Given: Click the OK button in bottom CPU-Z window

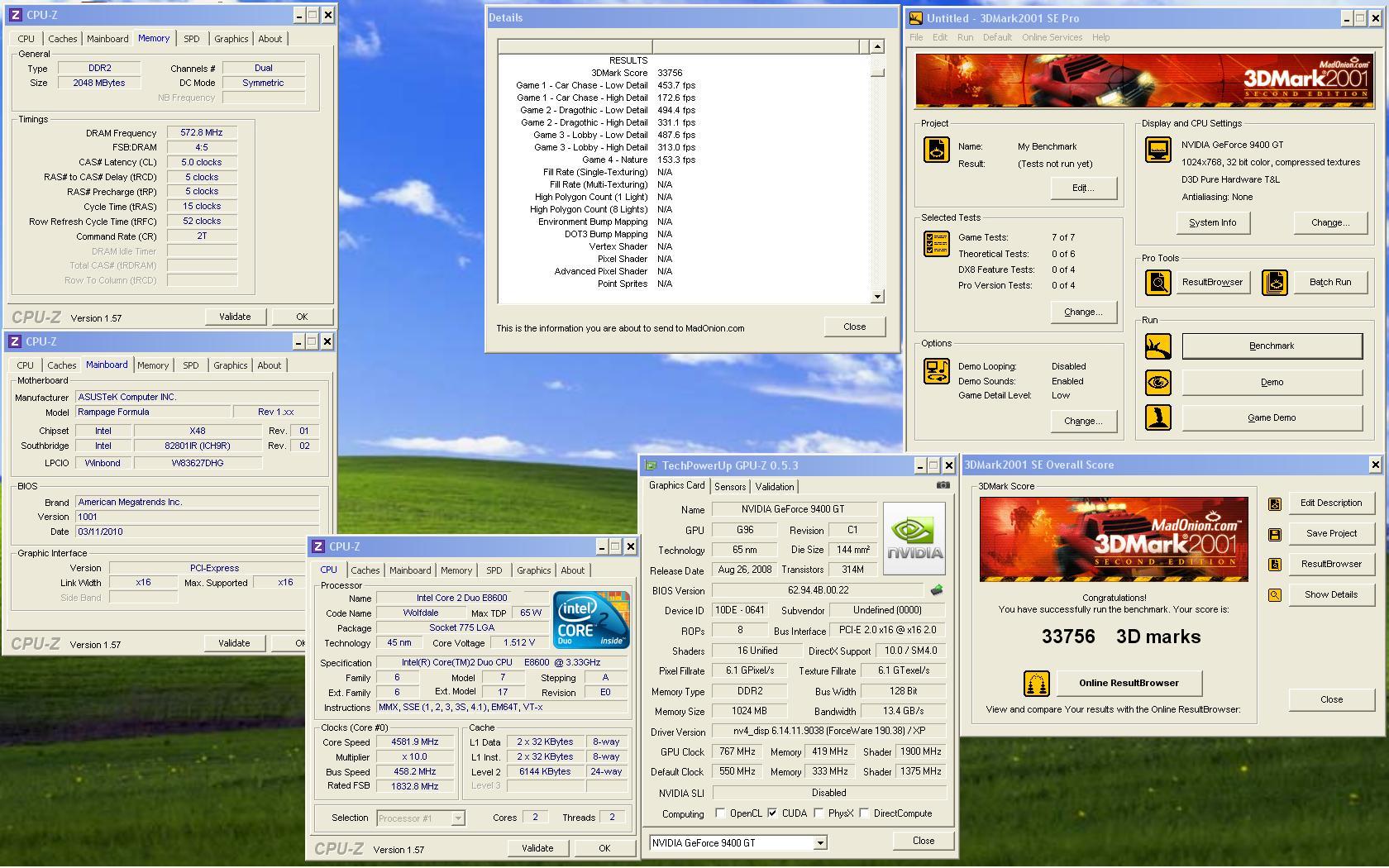Looking at the screenshot, I should click(x=604, y=848).
